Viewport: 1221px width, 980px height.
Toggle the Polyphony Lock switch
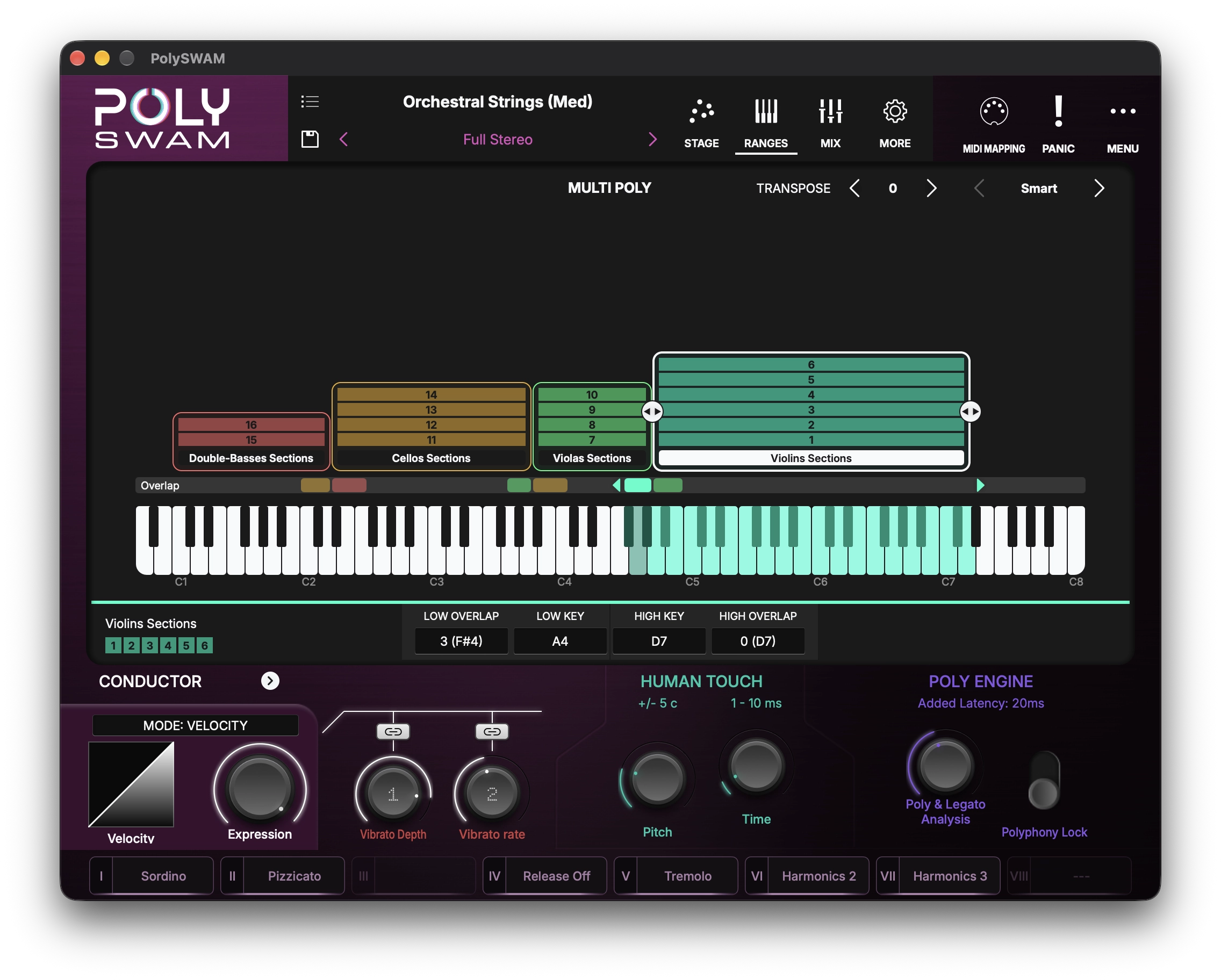(1044, 781)
